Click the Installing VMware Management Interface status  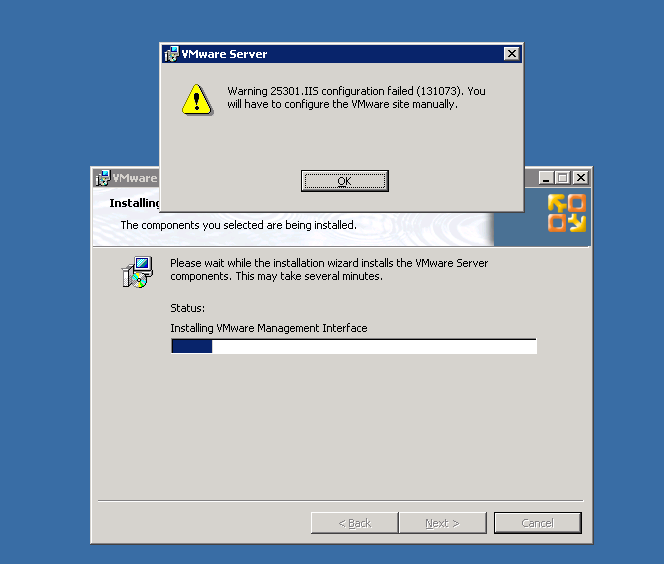click(269, 328)
